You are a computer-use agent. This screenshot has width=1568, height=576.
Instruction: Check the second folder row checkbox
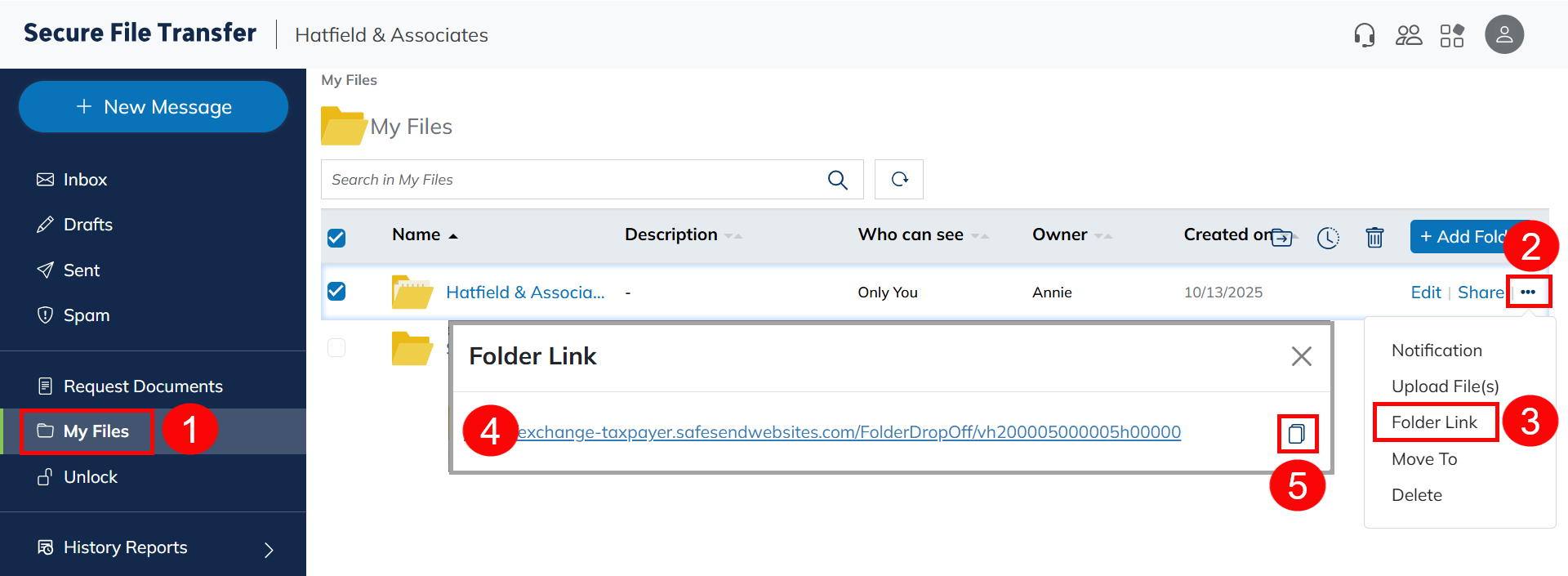click(336, 348)
